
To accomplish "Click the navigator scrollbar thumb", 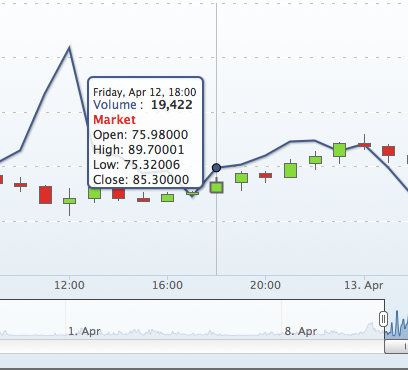I will 396,346.
